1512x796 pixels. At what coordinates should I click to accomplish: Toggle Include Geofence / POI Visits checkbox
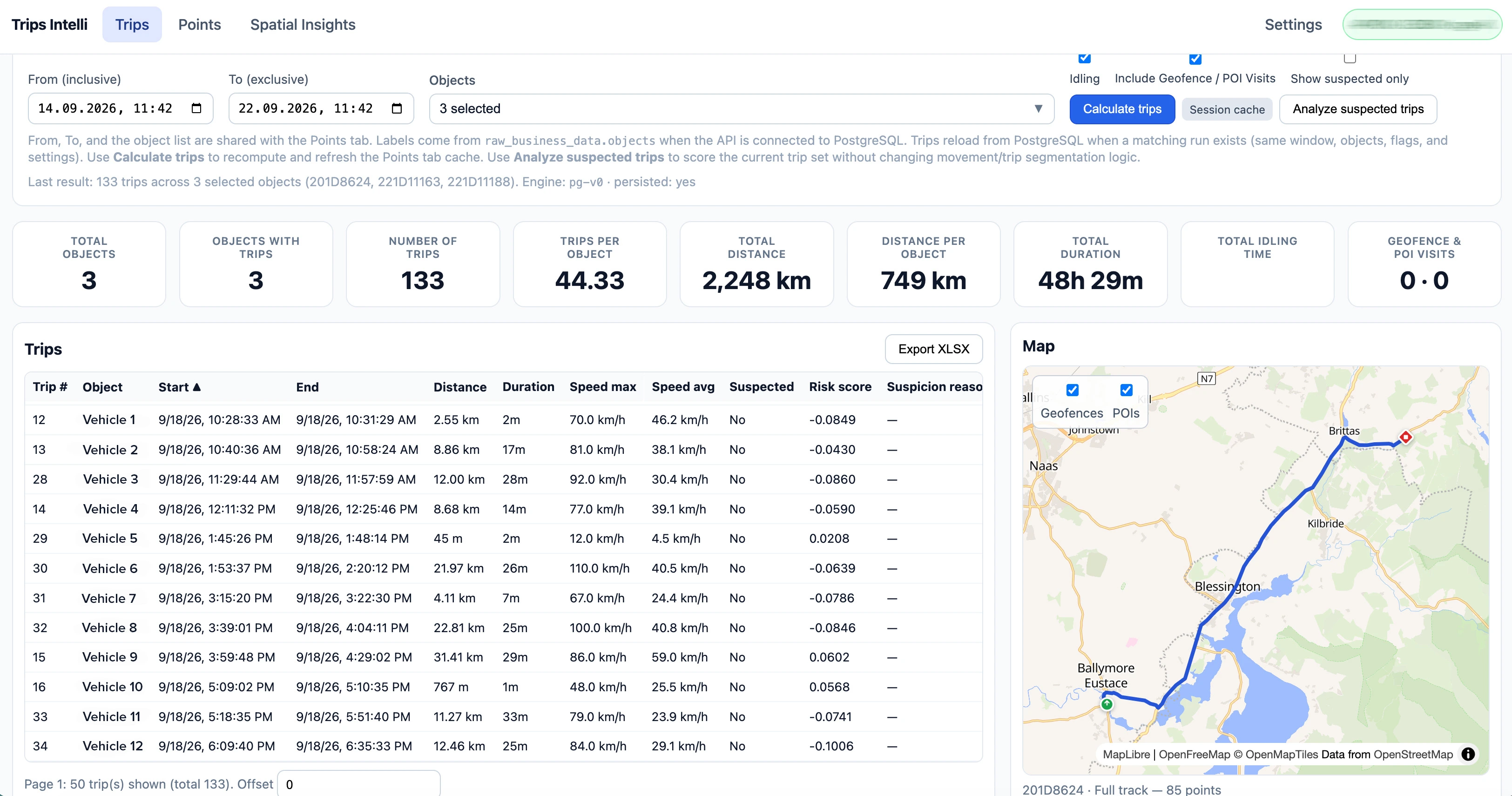coord(1195,58)
